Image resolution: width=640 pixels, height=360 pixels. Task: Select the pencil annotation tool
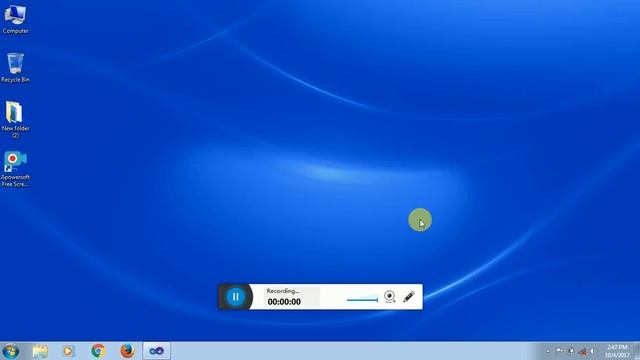tap(409, 297)
